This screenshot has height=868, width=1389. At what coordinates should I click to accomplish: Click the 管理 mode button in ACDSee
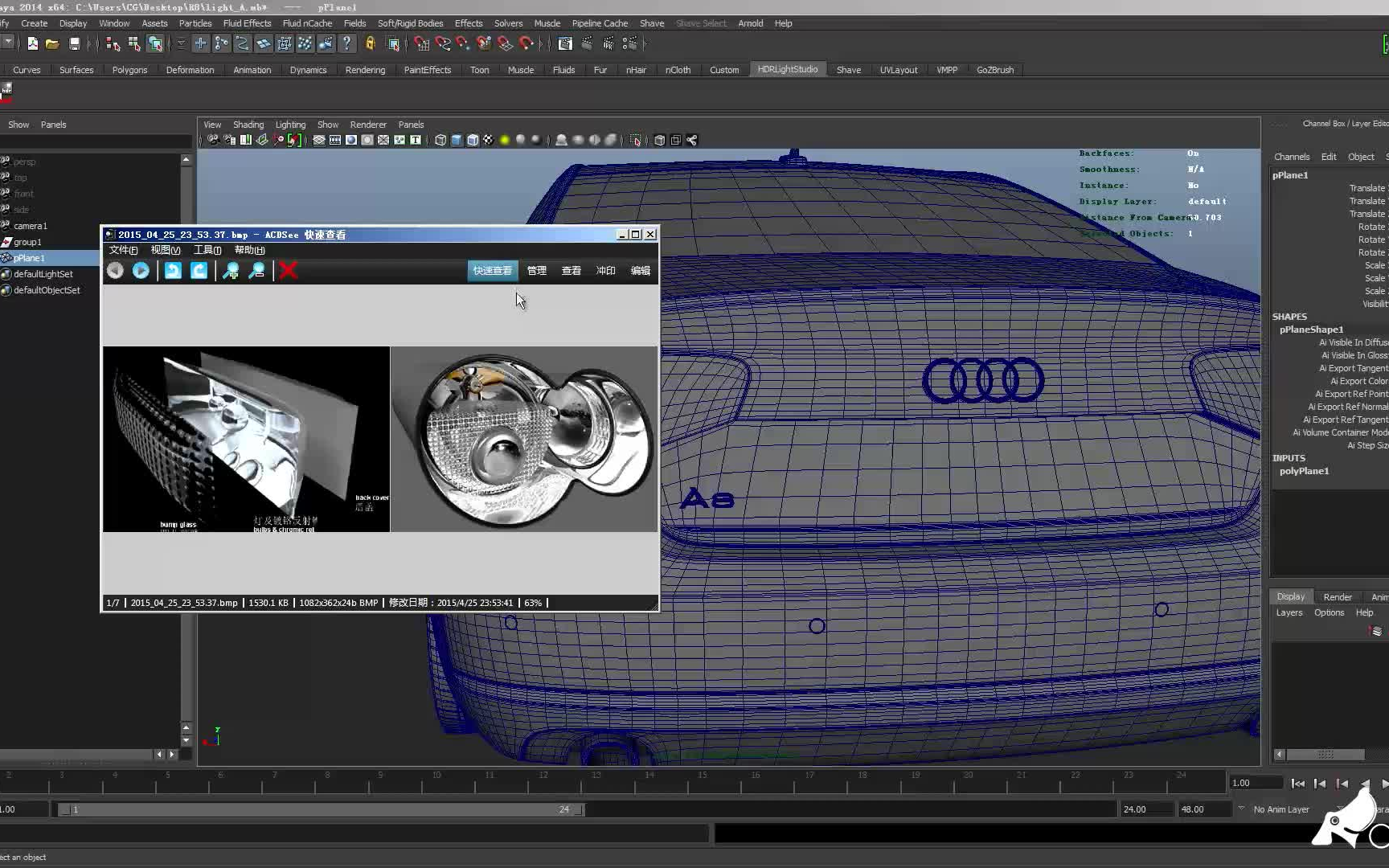(x=536, y=271)
